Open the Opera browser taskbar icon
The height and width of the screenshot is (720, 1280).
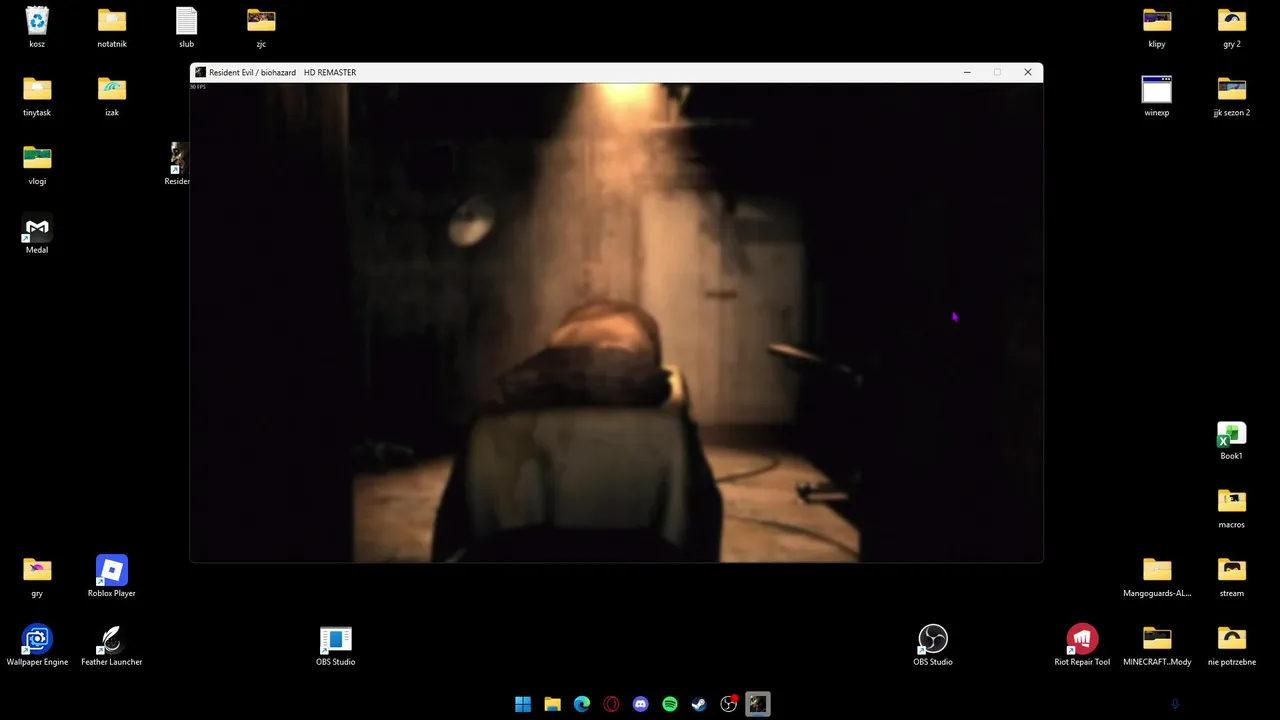pos(611,704)
